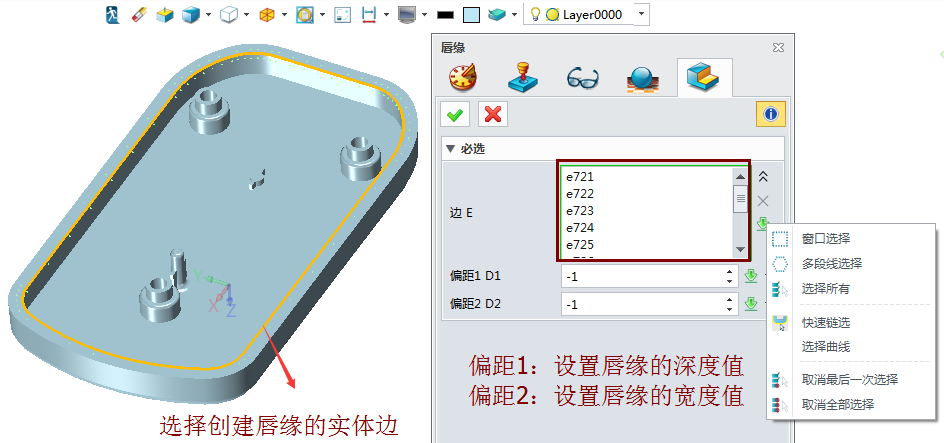Choose 快速链选 from the context menu
Viewport: 944px width, 443px height.
[825, 322]
